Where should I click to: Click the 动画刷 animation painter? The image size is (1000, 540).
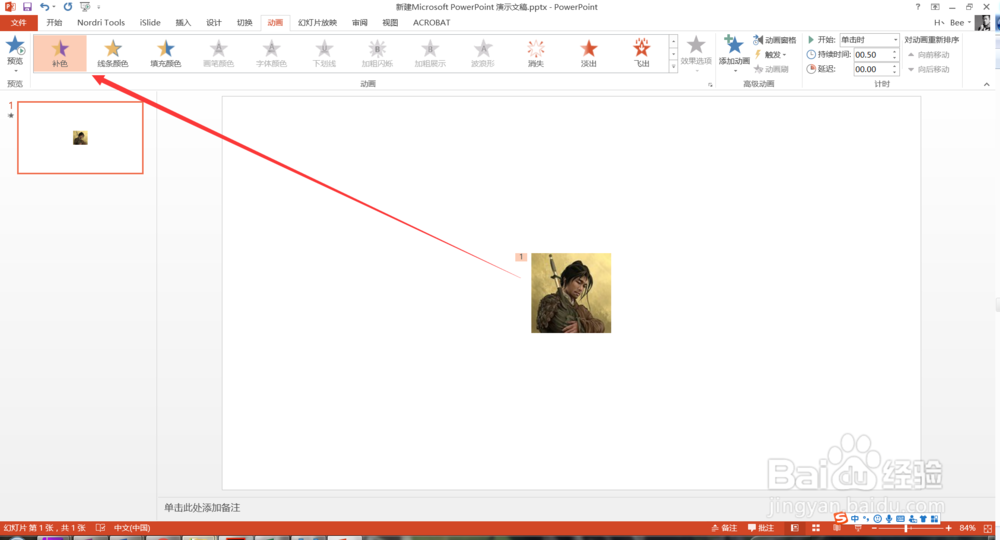click(x=772, y=69)
